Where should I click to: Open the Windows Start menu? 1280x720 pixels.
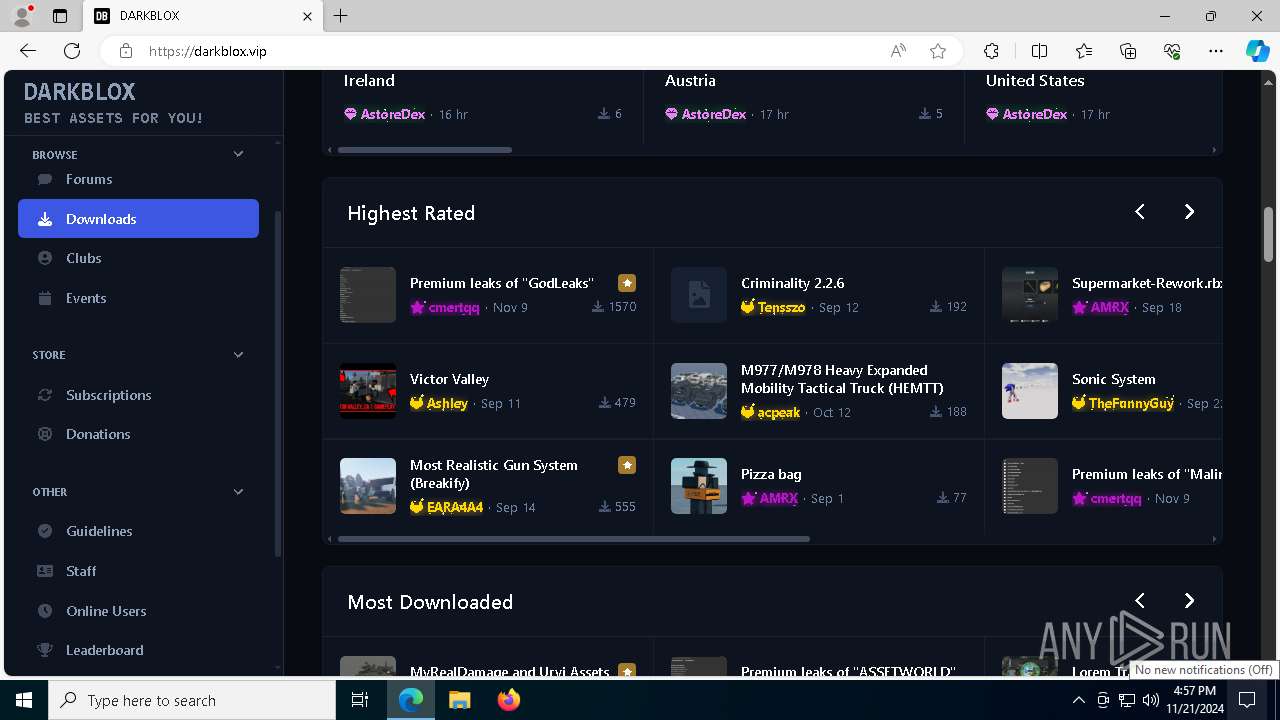[x=24, y=700]
